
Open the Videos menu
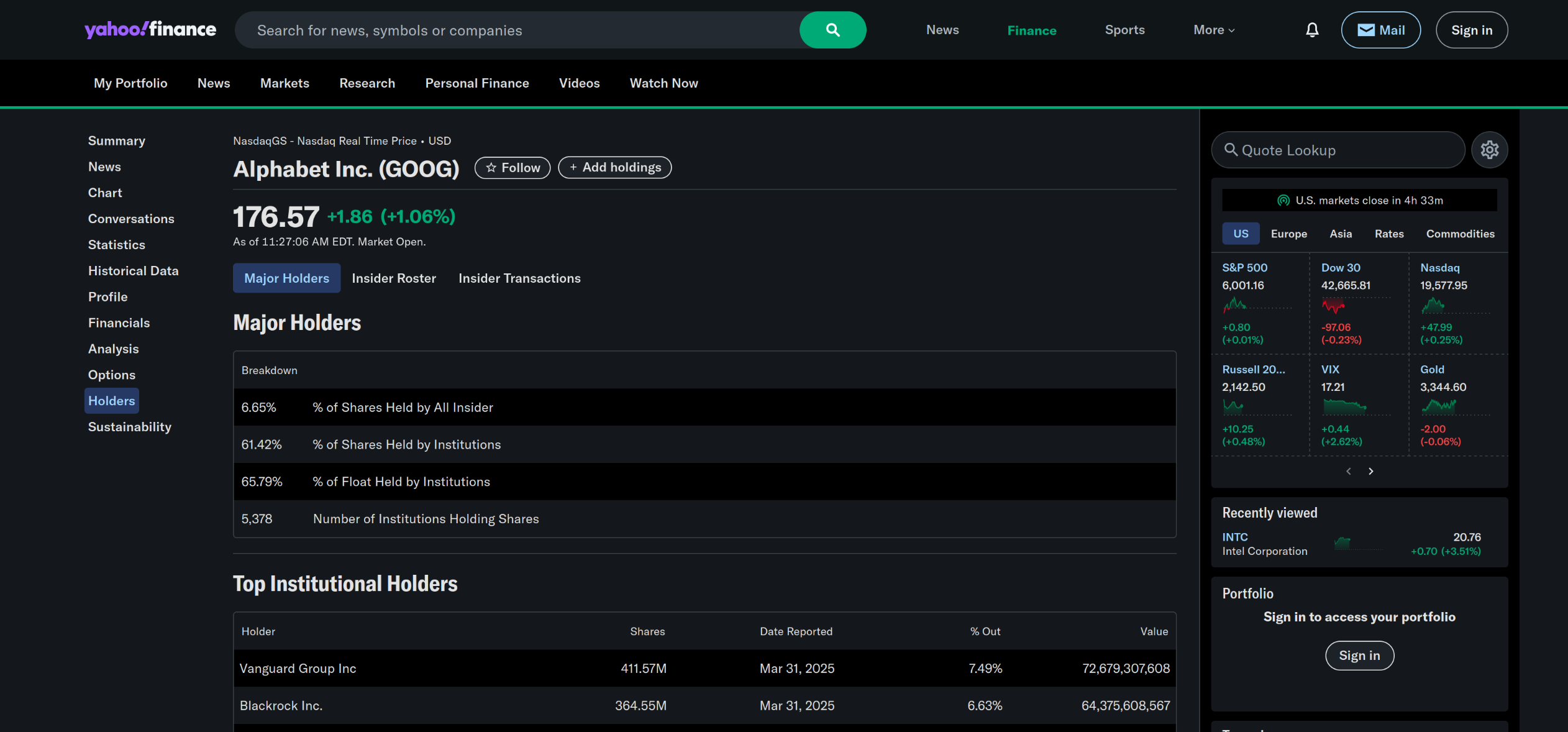(x=579, y=83)
